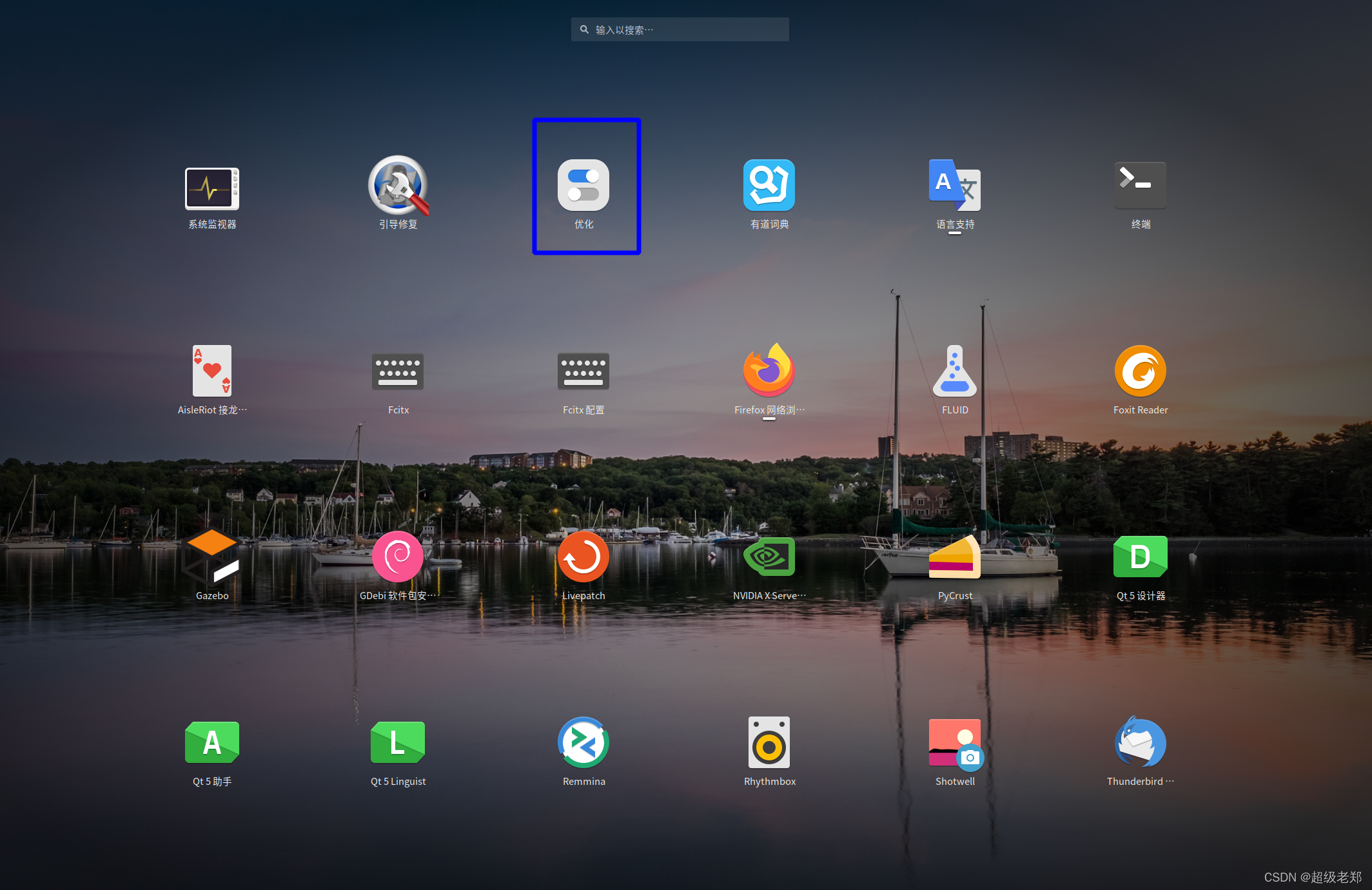Open the FLUID app icon
Image resolution: width=1372 pixels, height=890 pixels.
955,371
